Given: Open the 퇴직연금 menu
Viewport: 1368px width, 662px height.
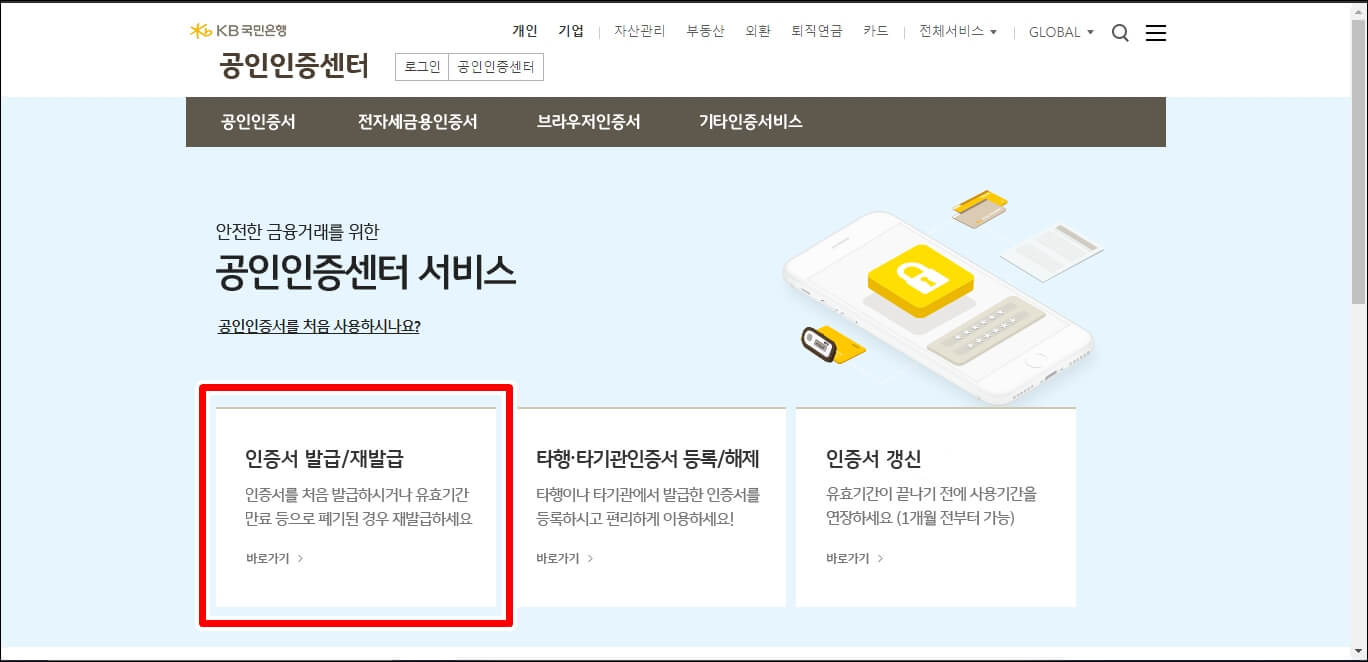Looking at the screenshot, I should coord(817,31).
